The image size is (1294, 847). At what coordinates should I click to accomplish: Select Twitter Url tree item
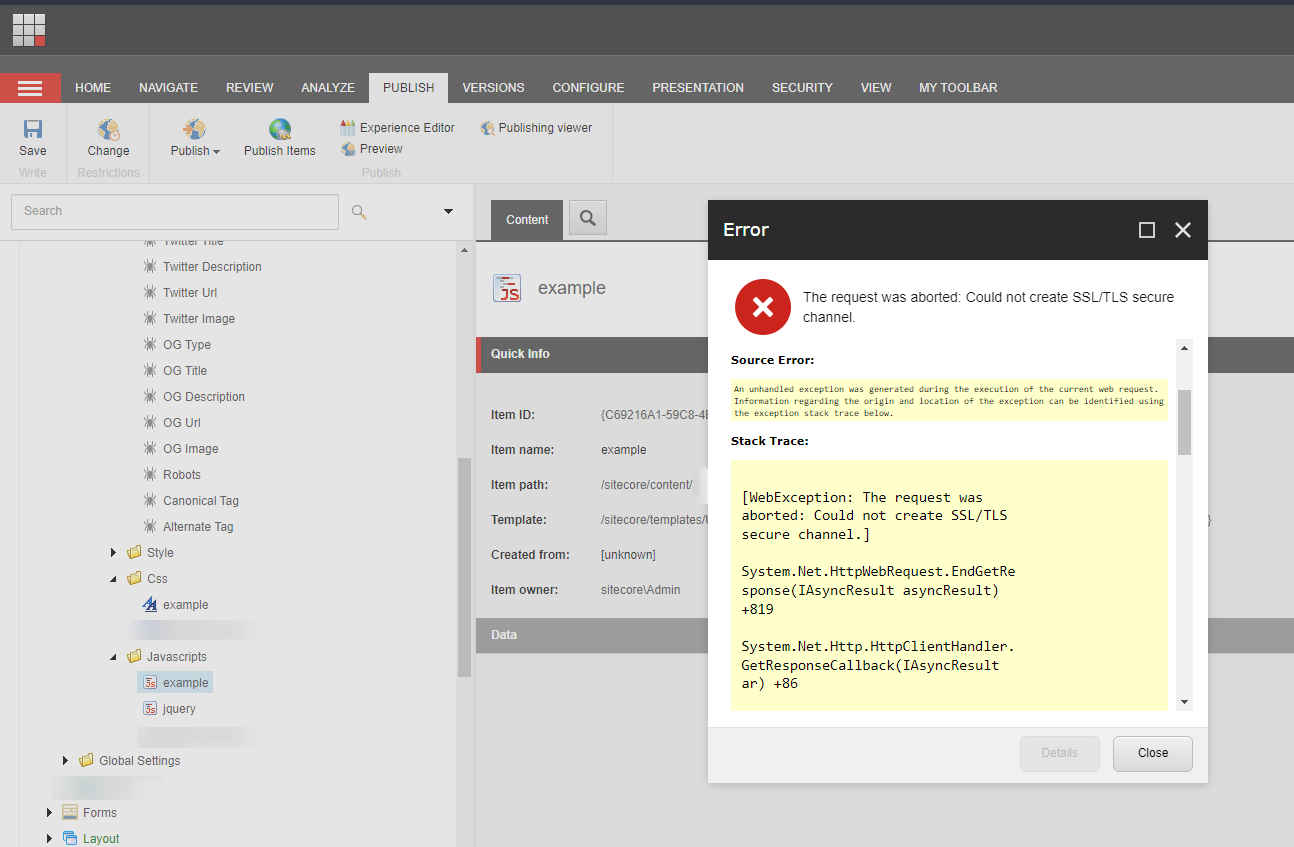pyautogui.click(x=190, y=293)
